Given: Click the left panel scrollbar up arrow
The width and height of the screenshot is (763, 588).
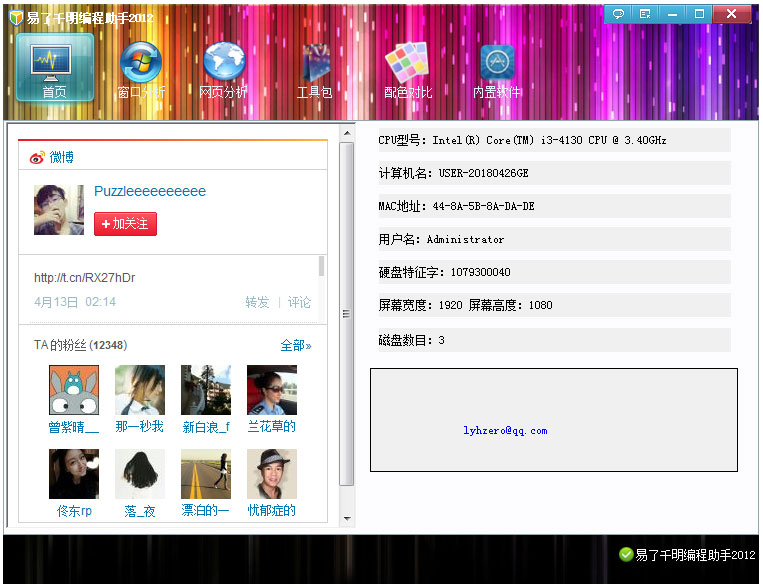Looking at the screenshot, I should 347,133.
